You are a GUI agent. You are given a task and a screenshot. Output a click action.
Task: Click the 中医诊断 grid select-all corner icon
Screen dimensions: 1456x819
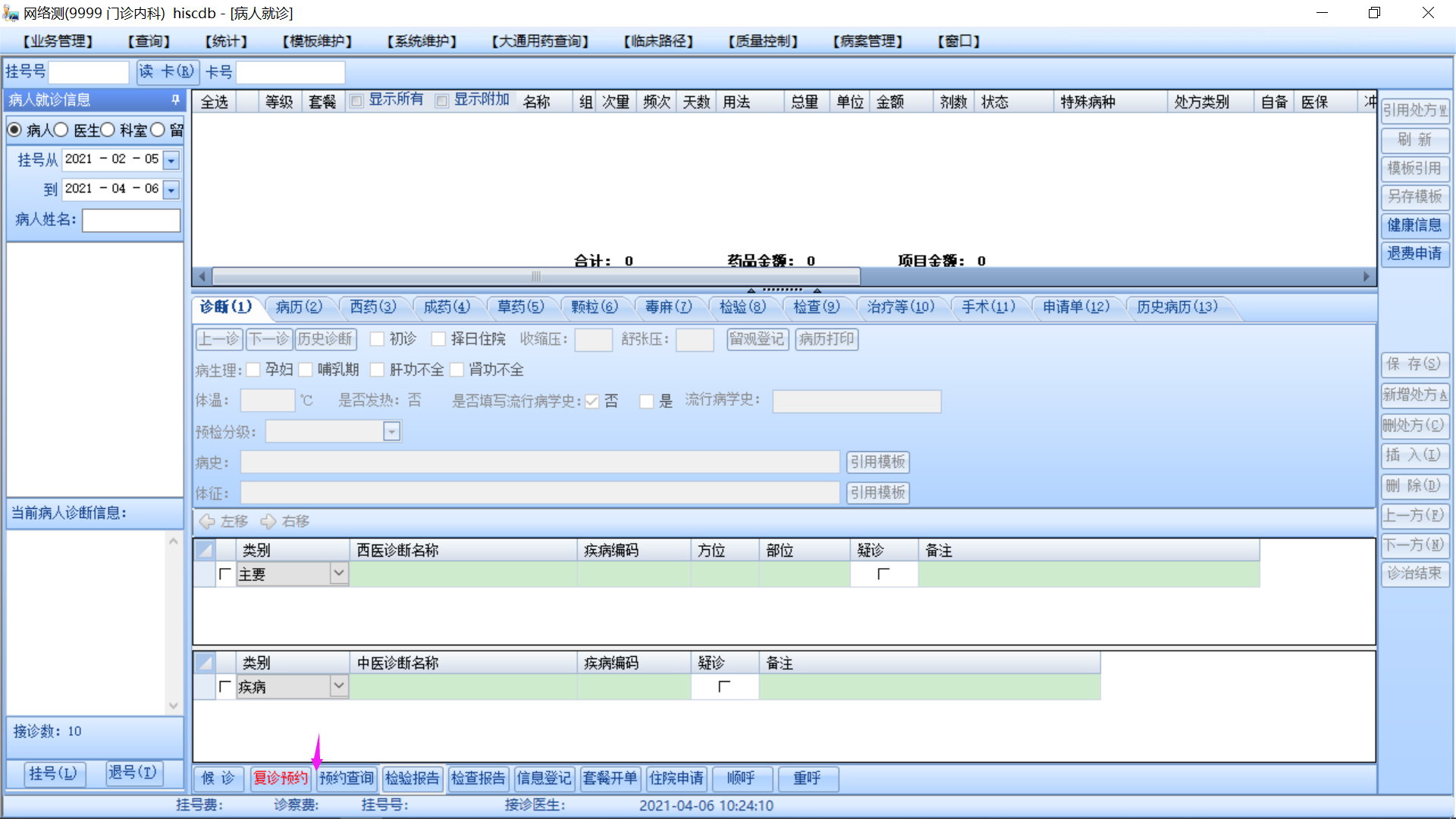tap(205, 663)
